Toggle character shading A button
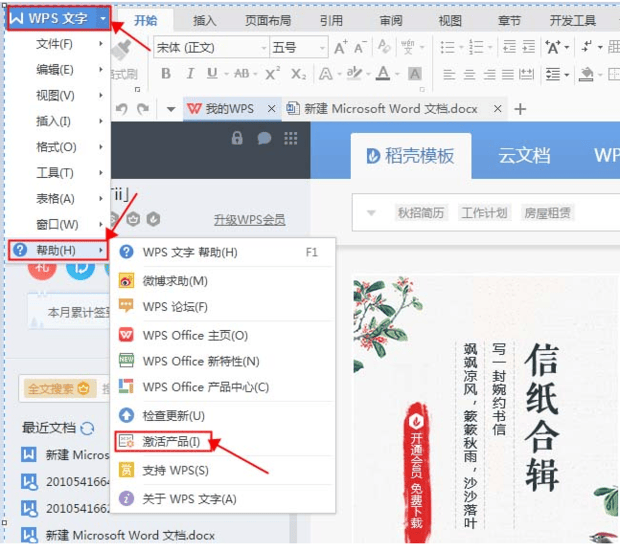The image size is (620, 551). 415,74
